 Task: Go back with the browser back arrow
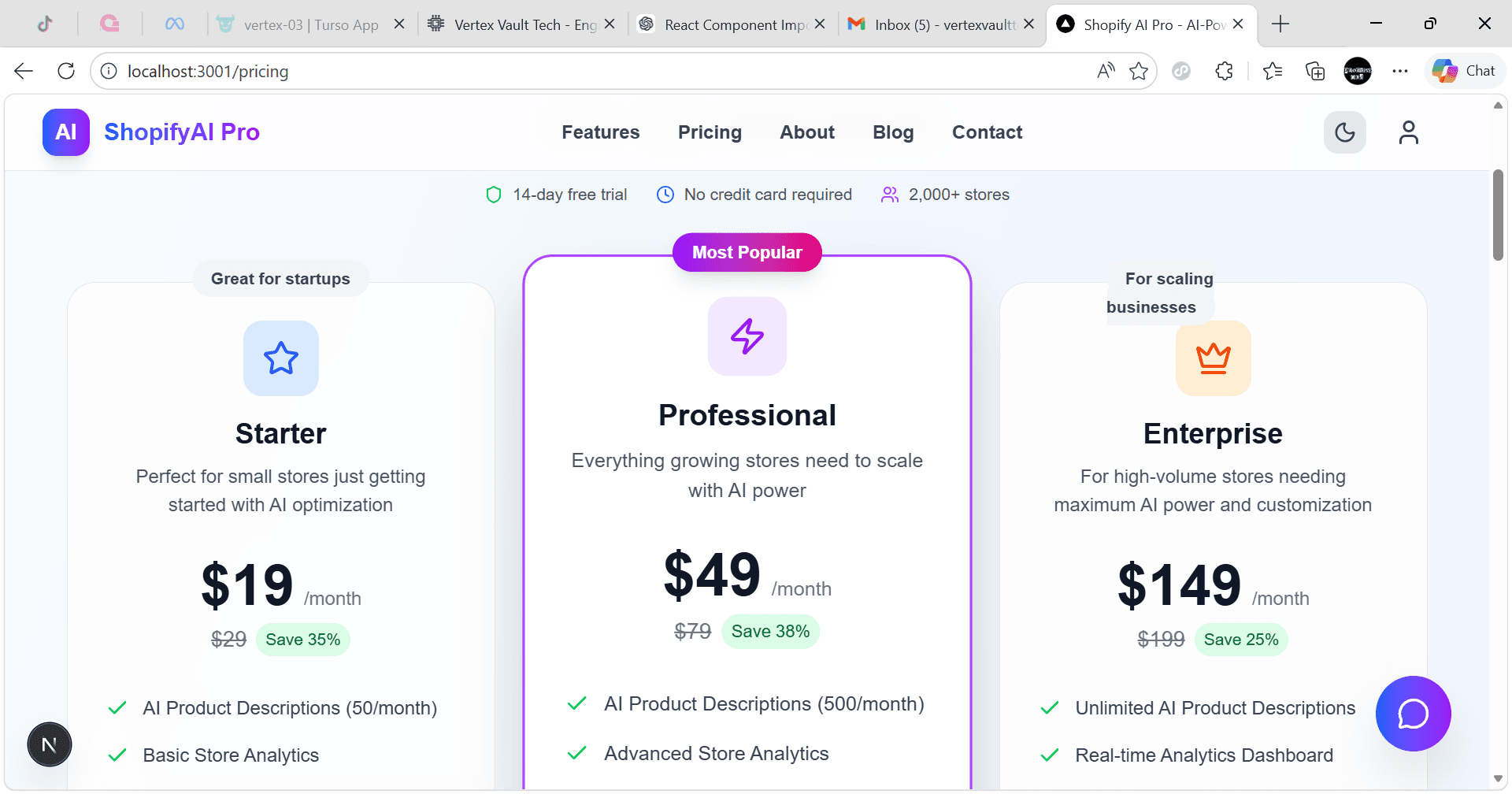[x=24, y=71]
